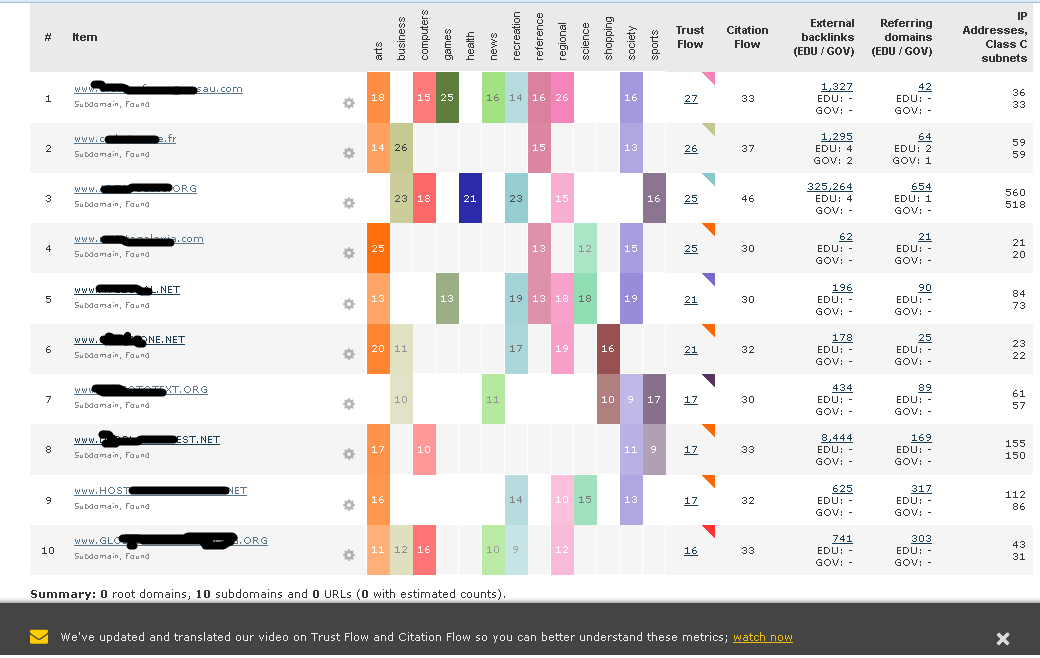Click the gear icon in row 5
The height and width of the screenshot is (658, 1040).
click(349, 304)
